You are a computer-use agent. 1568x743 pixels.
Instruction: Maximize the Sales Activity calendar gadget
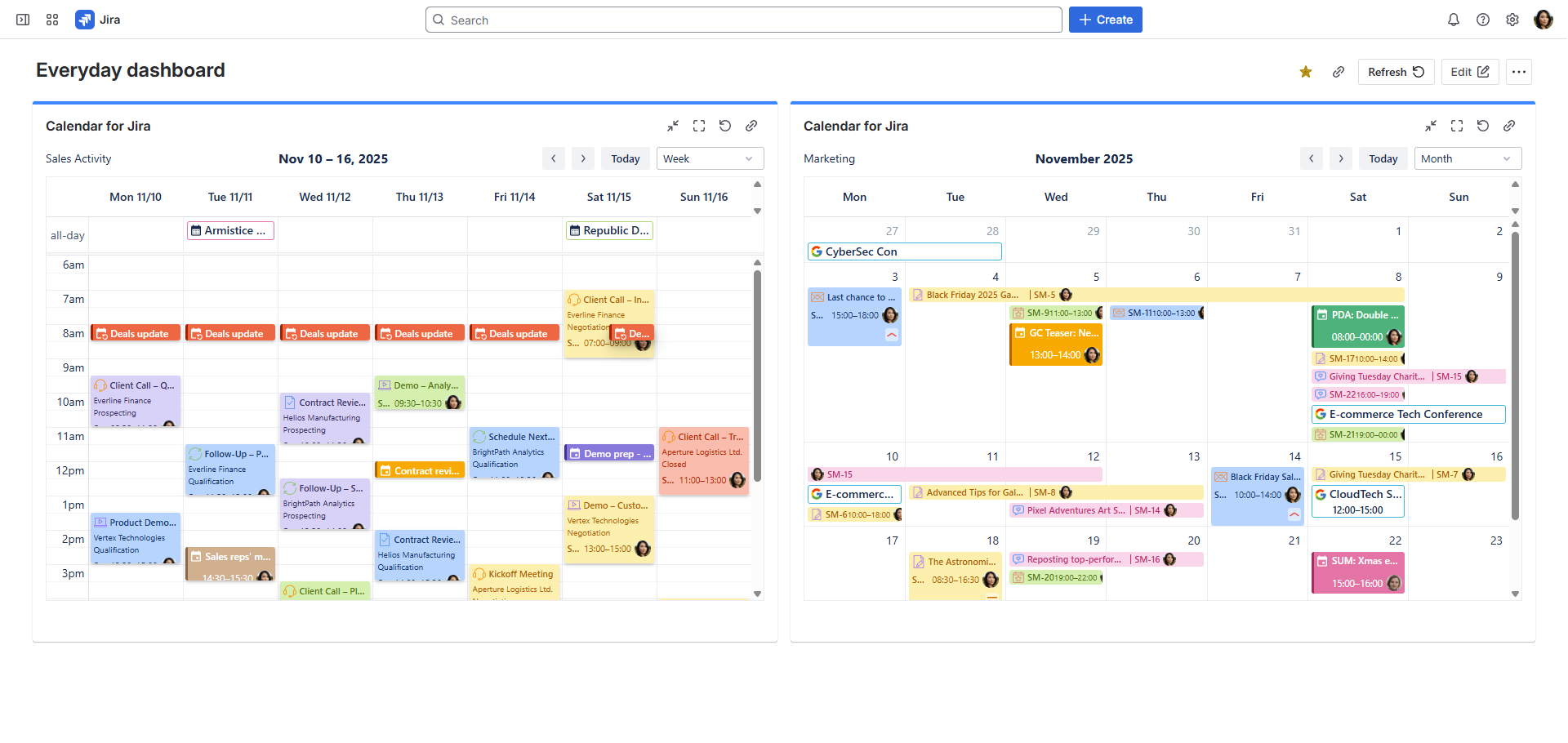point(699,126)
